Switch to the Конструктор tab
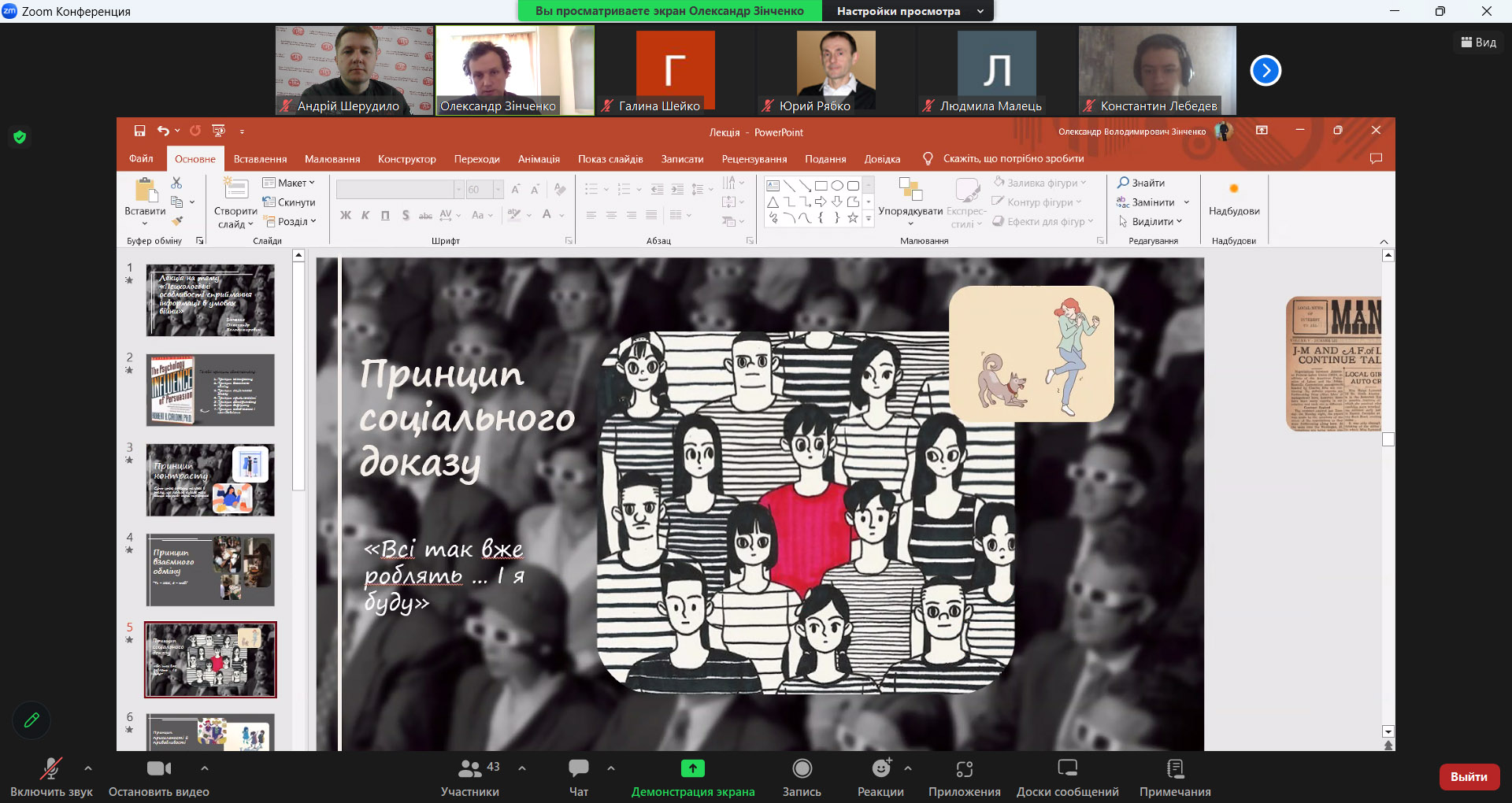 tap(406, 158)
